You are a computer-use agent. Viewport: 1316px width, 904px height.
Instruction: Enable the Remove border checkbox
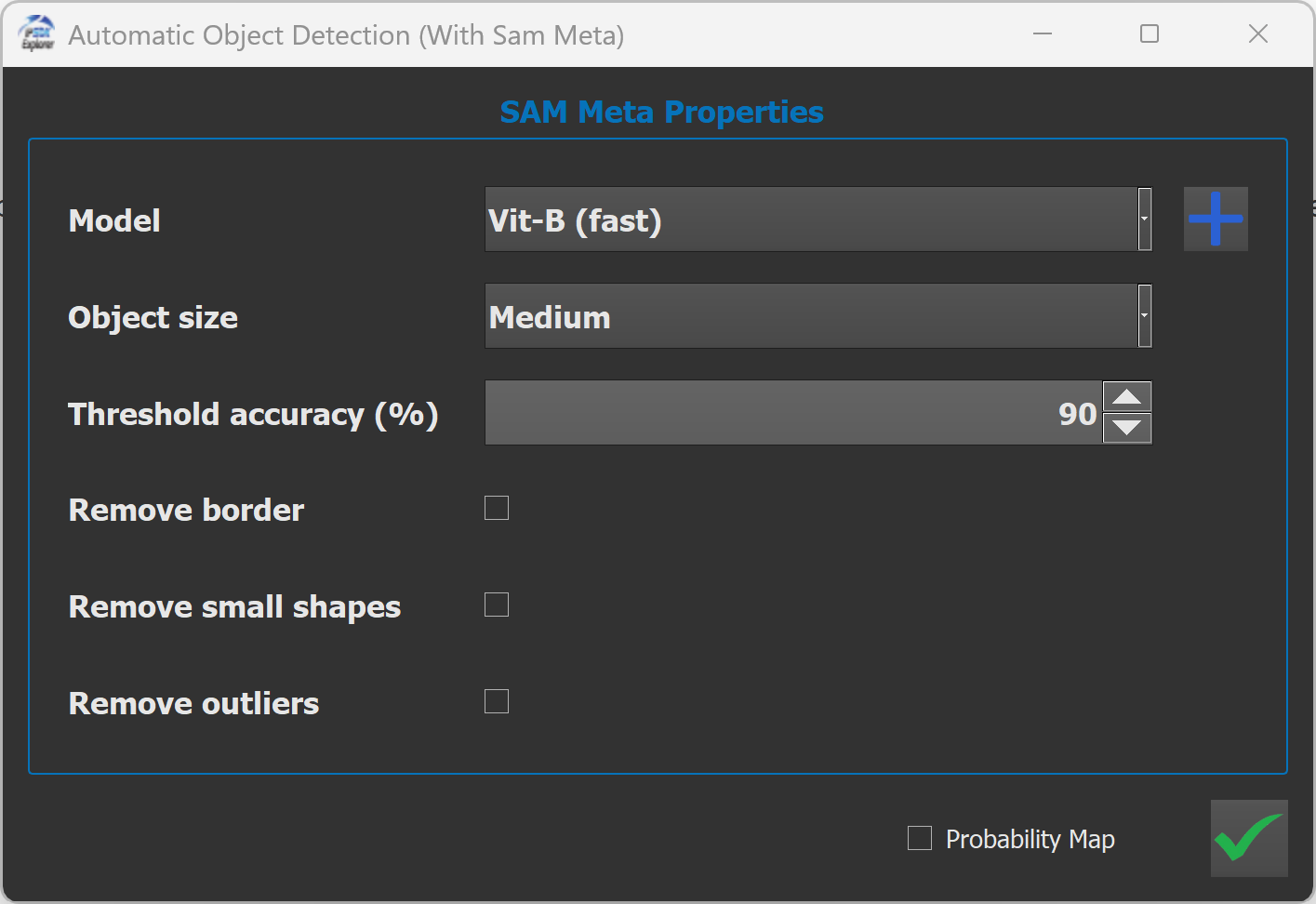497,508
